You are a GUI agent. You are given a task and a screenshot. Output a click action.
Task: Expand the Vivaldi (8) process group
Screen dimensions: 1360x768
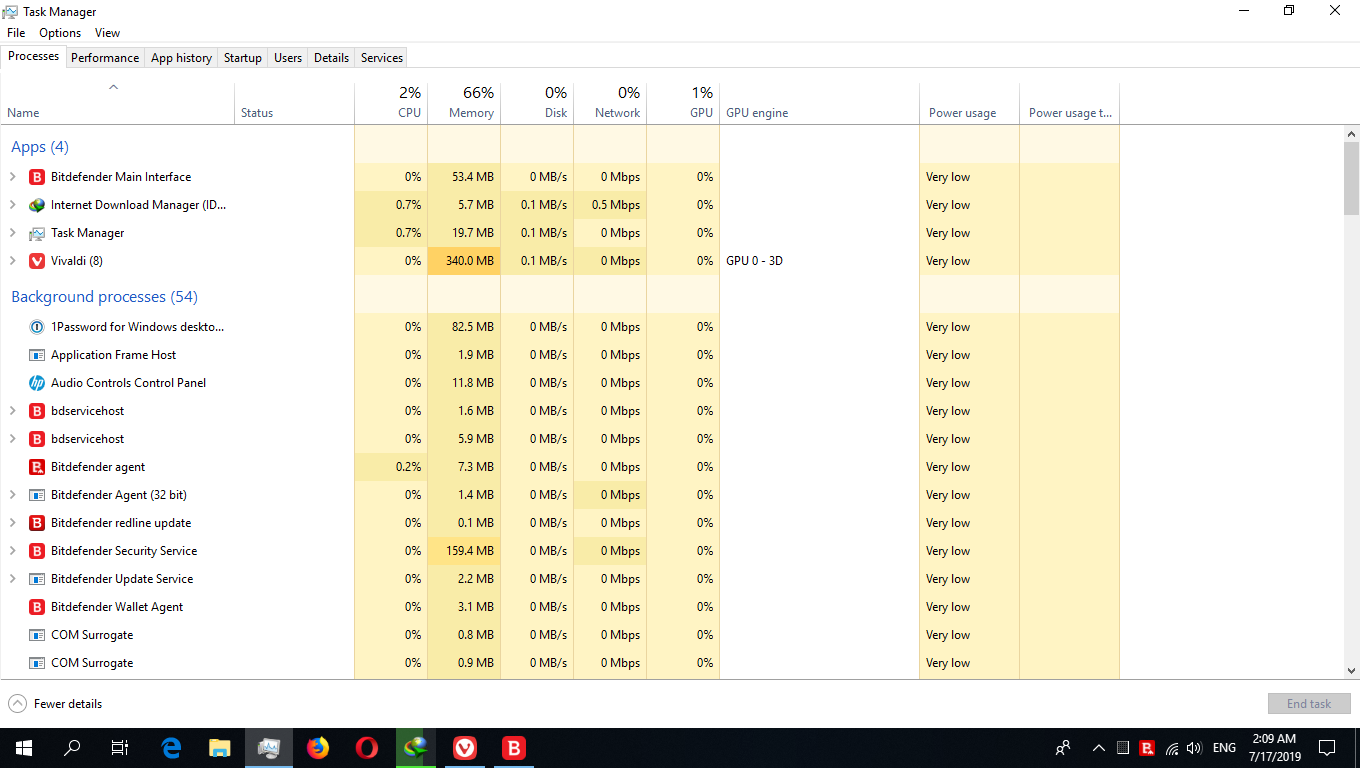(x=12, y=261)
